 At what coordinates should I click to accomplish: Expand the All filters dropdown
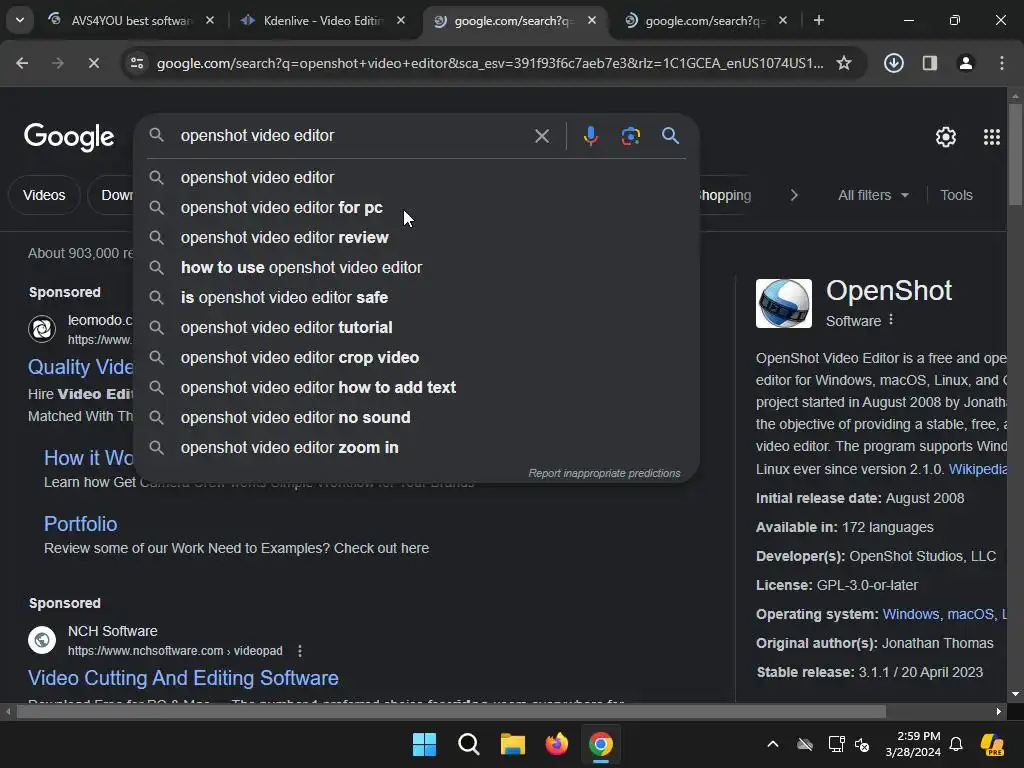tap(873, 195)
